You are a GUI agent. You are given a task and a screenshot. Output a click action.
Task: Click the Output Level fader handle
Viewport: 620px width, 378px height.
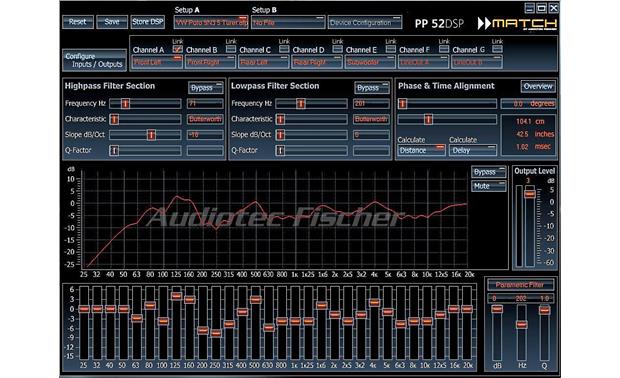coord(530,194)
